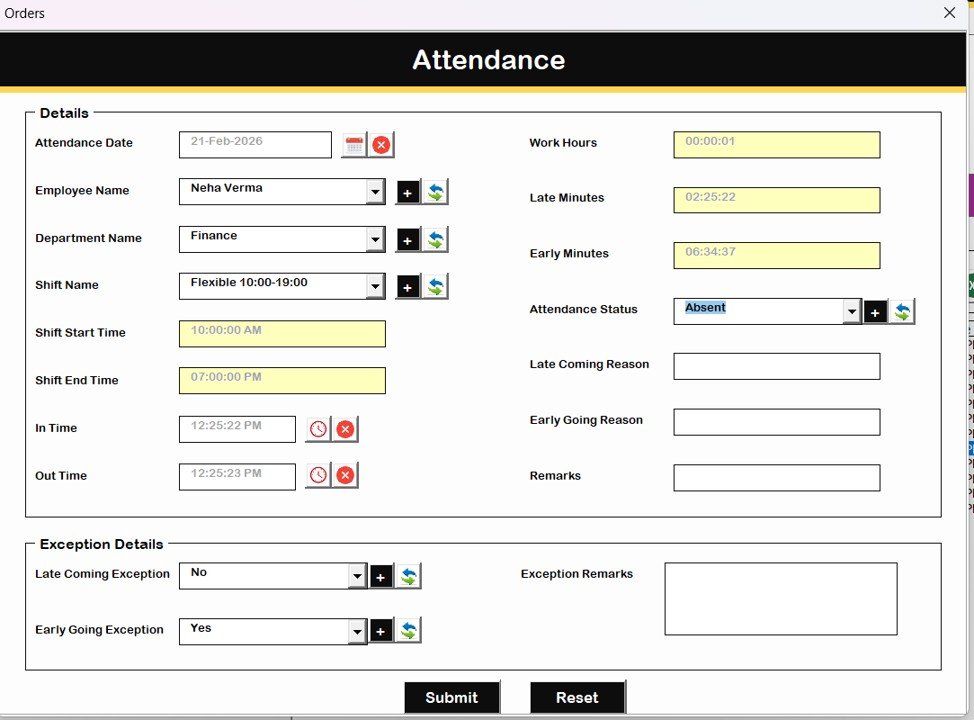Add a new Attendance Status with plus icon

click(874, 311)
